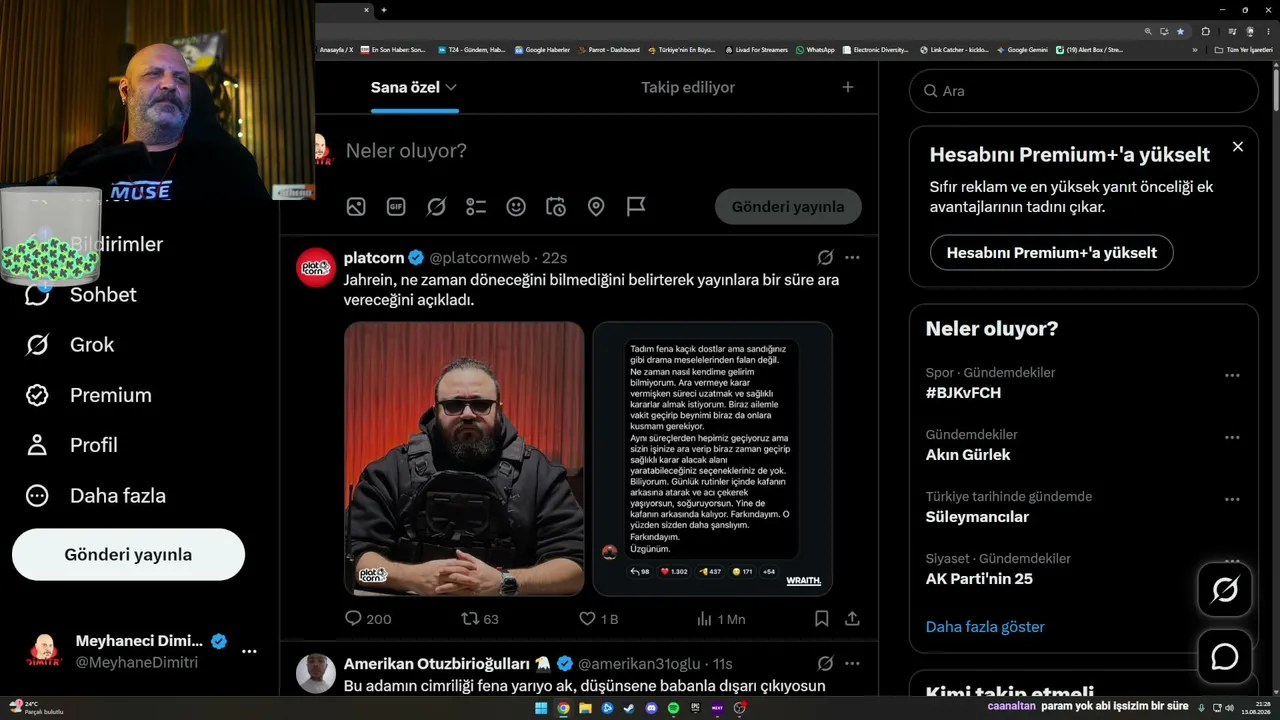
Task: Open Spotify from the taskbar
Action: (x=673, y=708)
